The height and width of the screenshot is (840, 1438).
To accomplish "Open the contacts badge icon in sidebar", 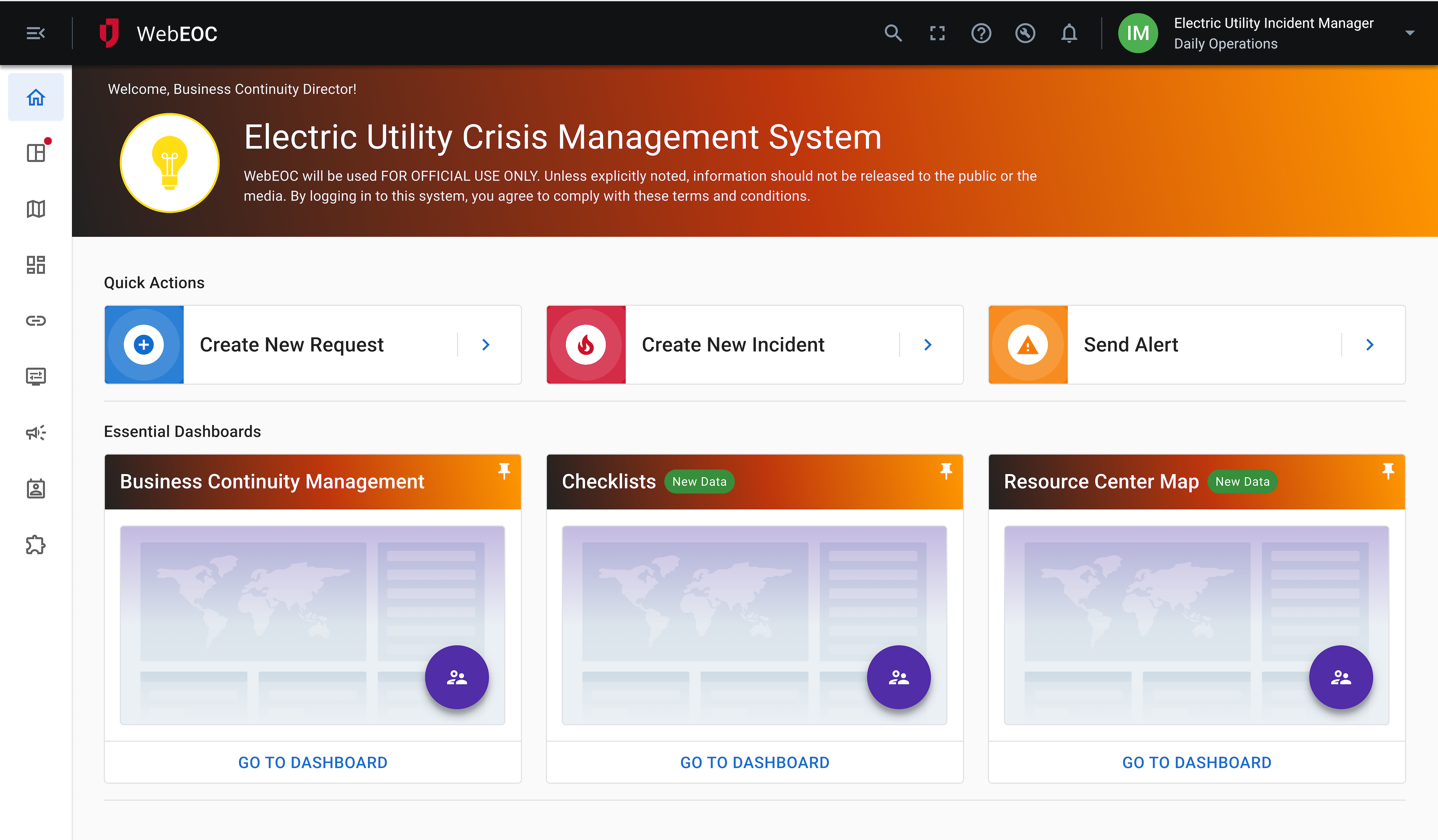I will coord(36,489).
